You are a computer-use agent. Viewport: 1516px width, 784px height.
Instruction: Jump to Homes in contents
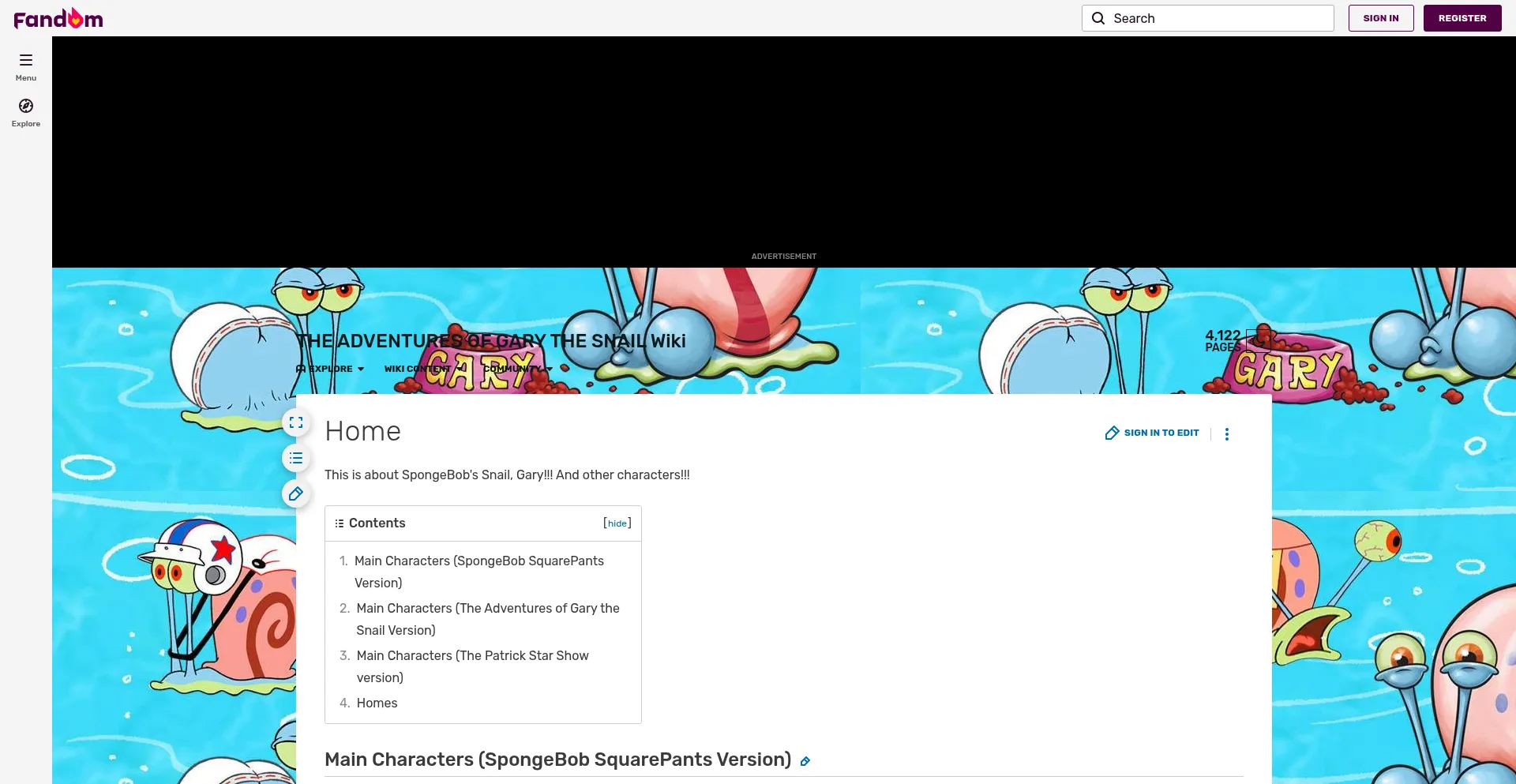(377, 703)
